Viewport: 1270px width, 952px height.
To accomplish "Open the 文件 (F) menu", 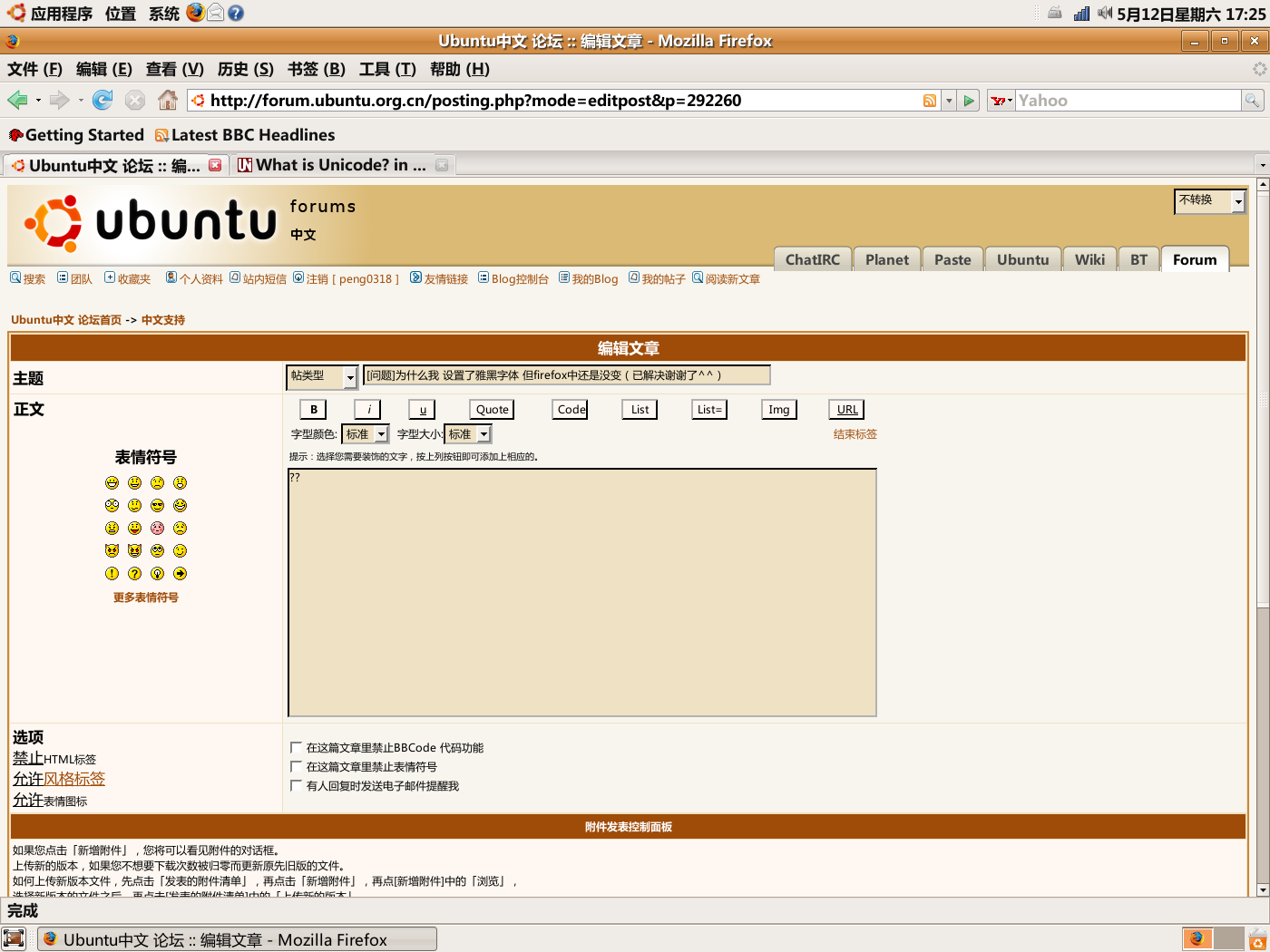I will 34,69.
